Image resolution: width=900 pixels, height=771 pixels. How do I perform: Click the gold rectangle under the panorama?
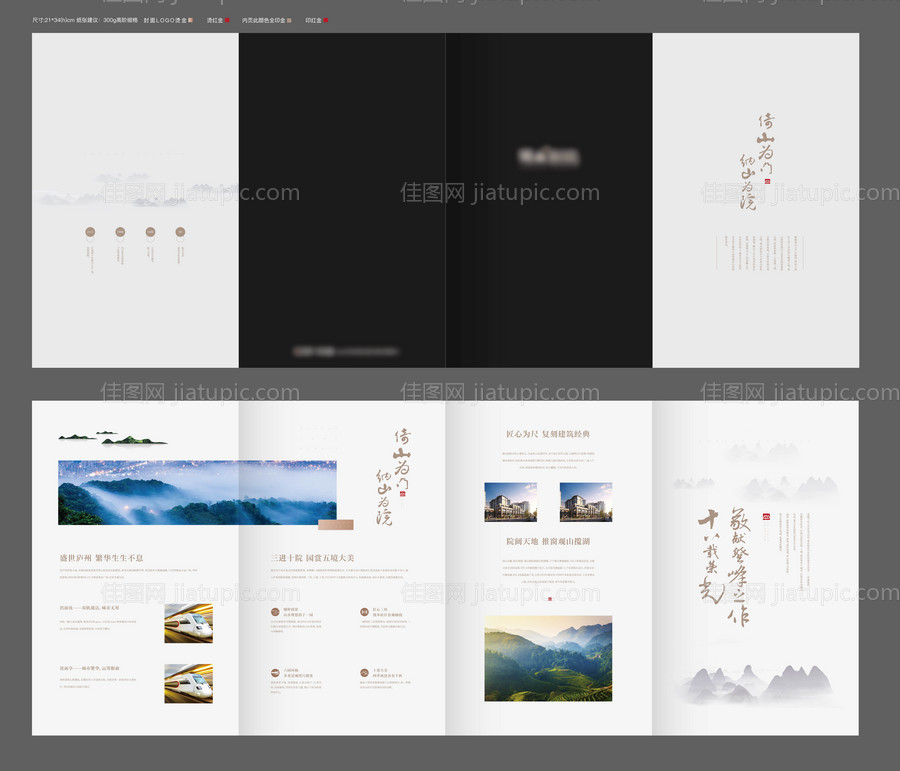[335, 524]
